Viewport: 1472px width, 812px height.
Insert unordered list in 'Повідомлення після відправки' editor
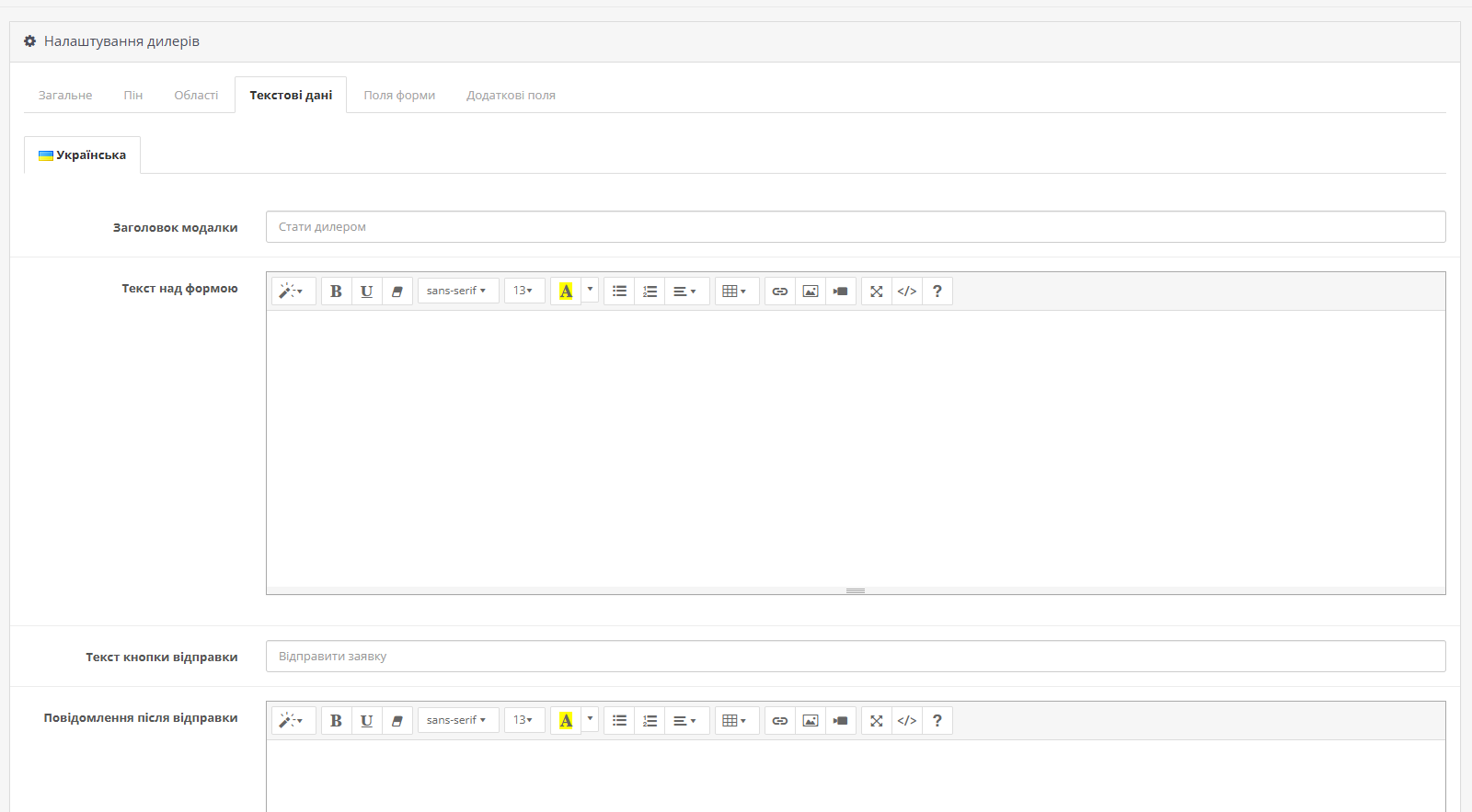tap(619, 721)
